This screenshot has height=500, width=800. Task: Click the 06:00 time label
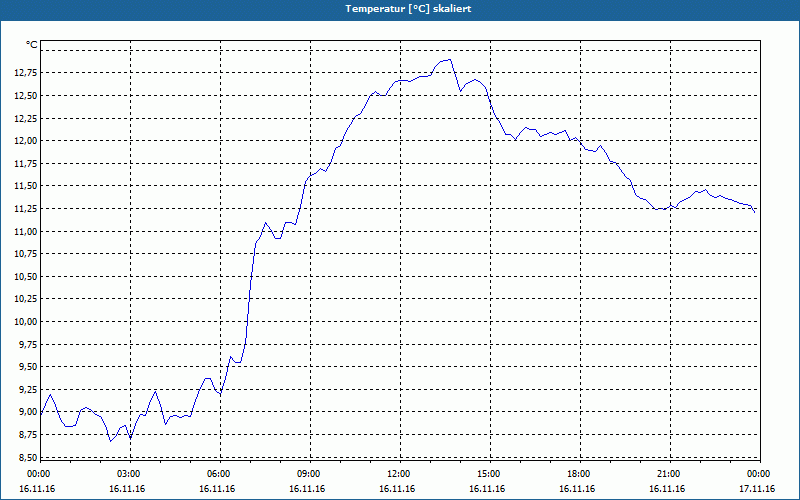pos(219,474)
